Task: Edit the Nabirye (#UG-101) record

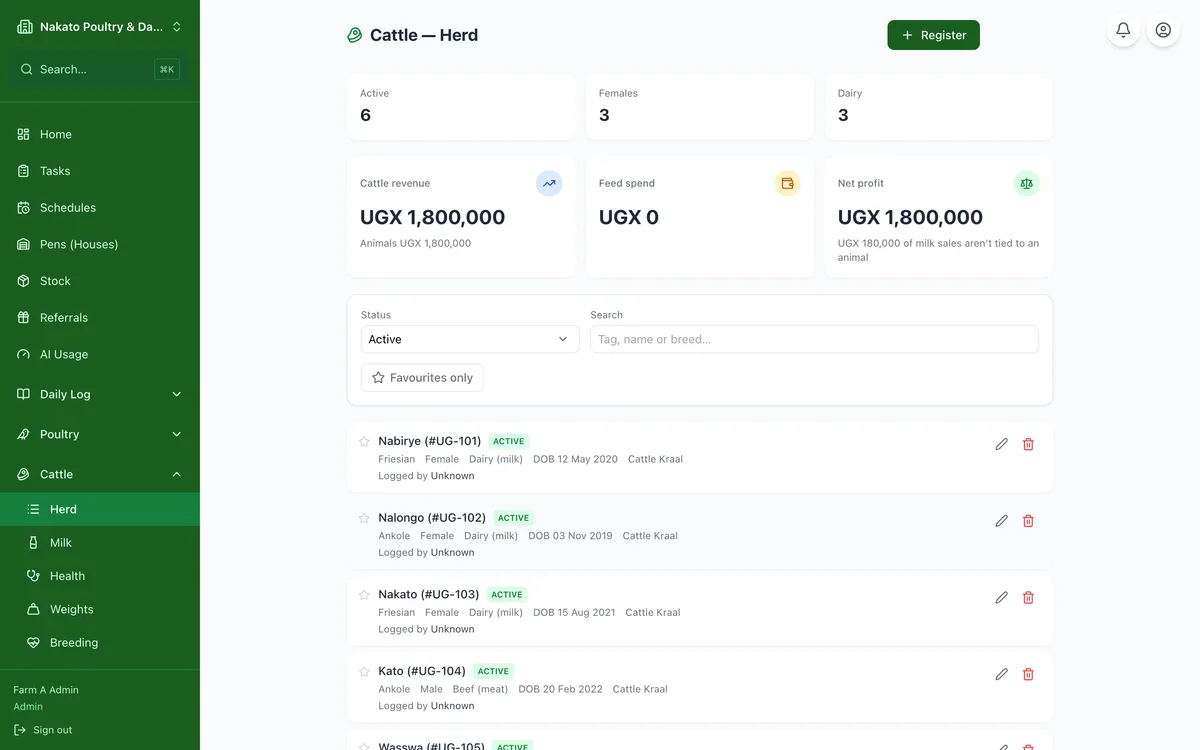Action: coord(1001,444)
